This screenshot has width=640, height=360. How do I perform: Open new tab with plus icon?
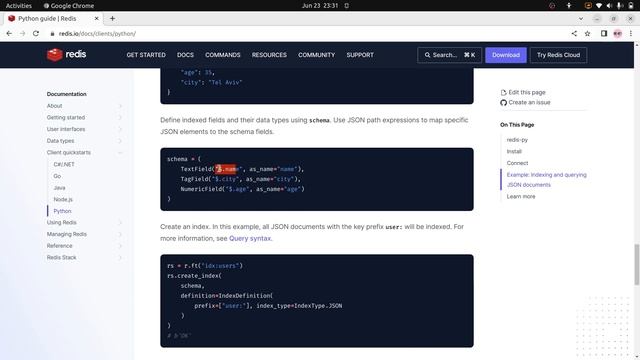coord(112,18)
